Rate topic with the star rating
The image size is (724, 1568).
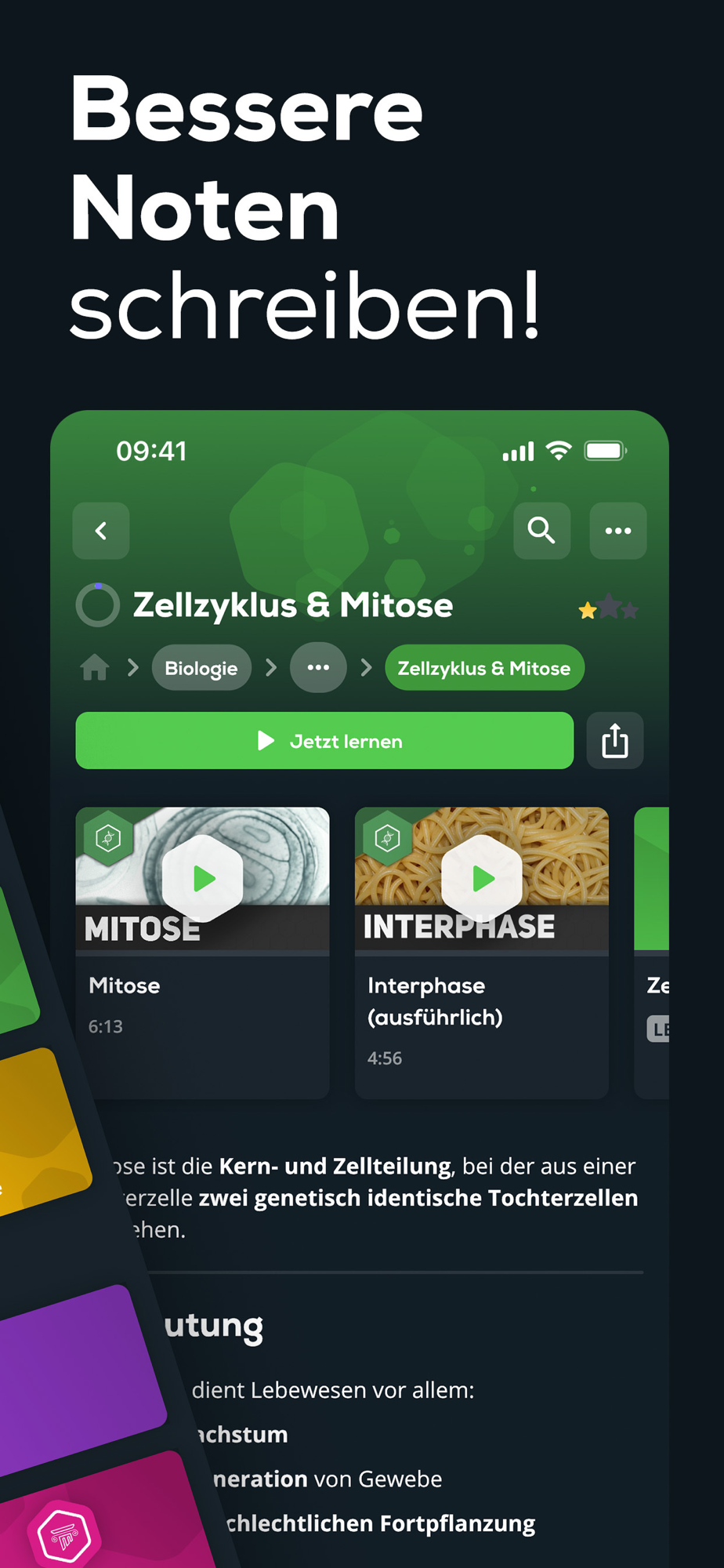(609, 608)
